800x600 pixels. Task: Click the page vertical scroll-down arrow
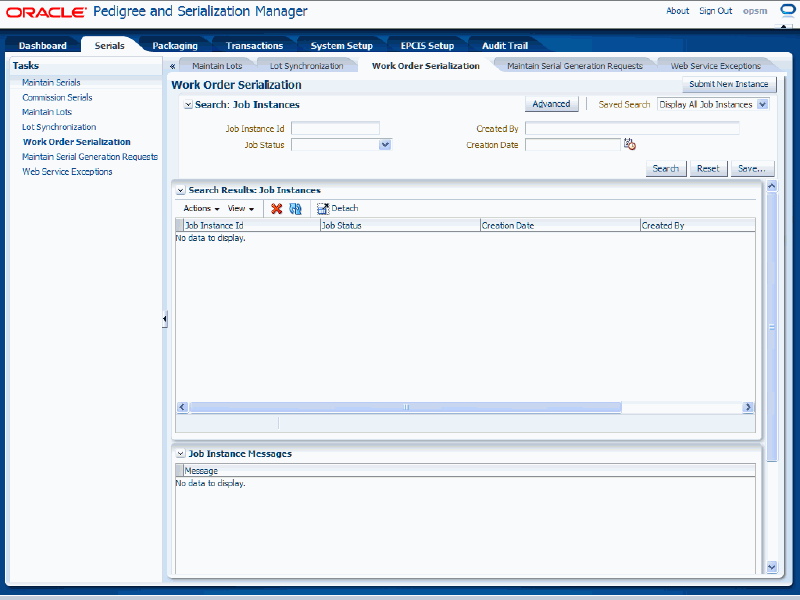point(771,567)
